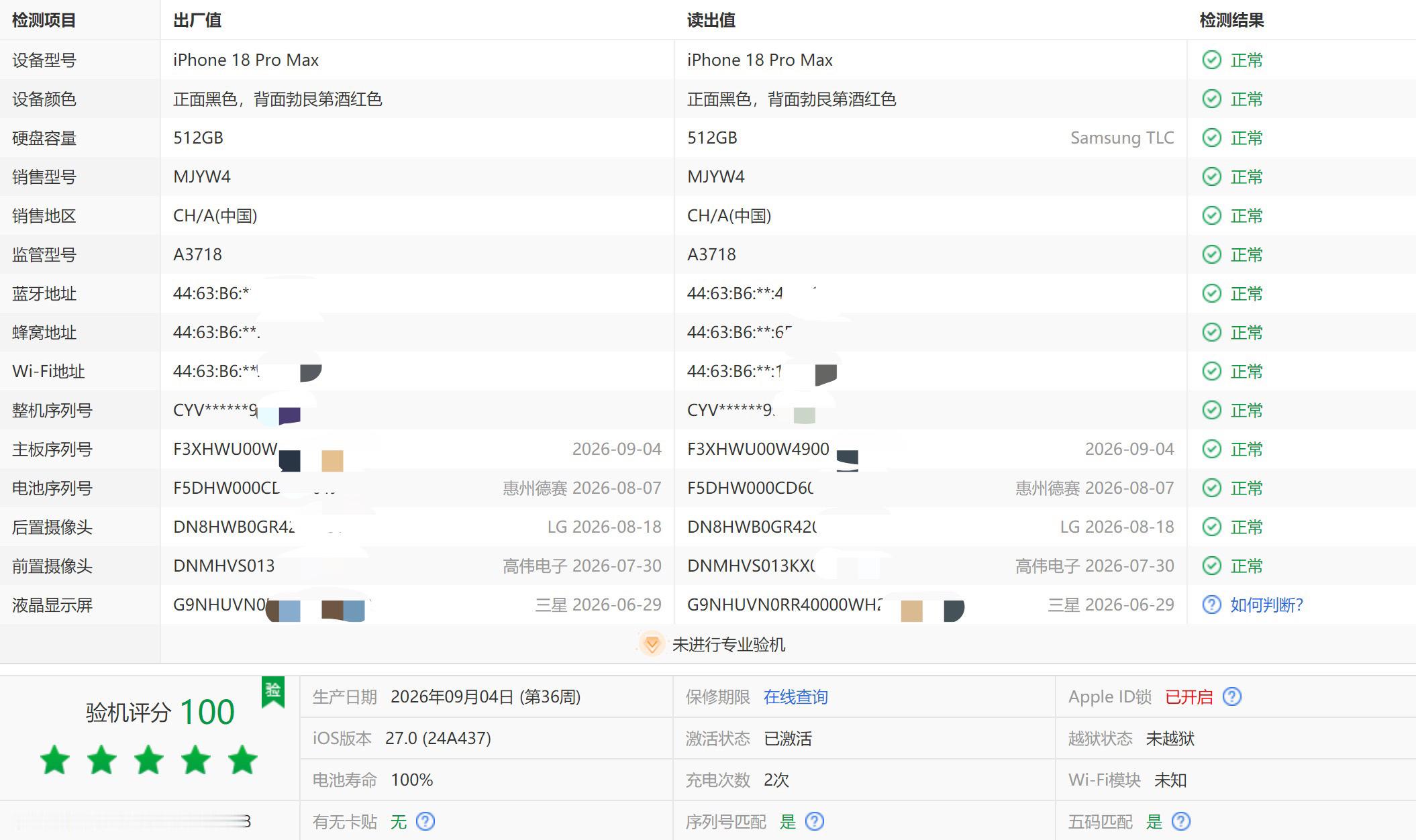
Task: Click the green checkmark icon in 后置摄像头 row
Action: [1211, 527]
